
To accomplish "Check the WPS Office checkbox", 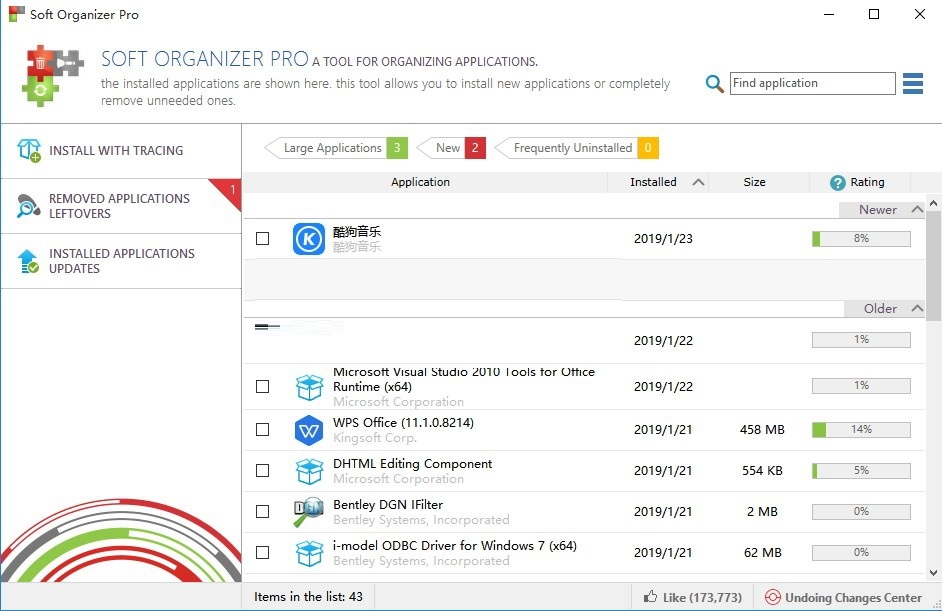I will click(x=263, y=430).
